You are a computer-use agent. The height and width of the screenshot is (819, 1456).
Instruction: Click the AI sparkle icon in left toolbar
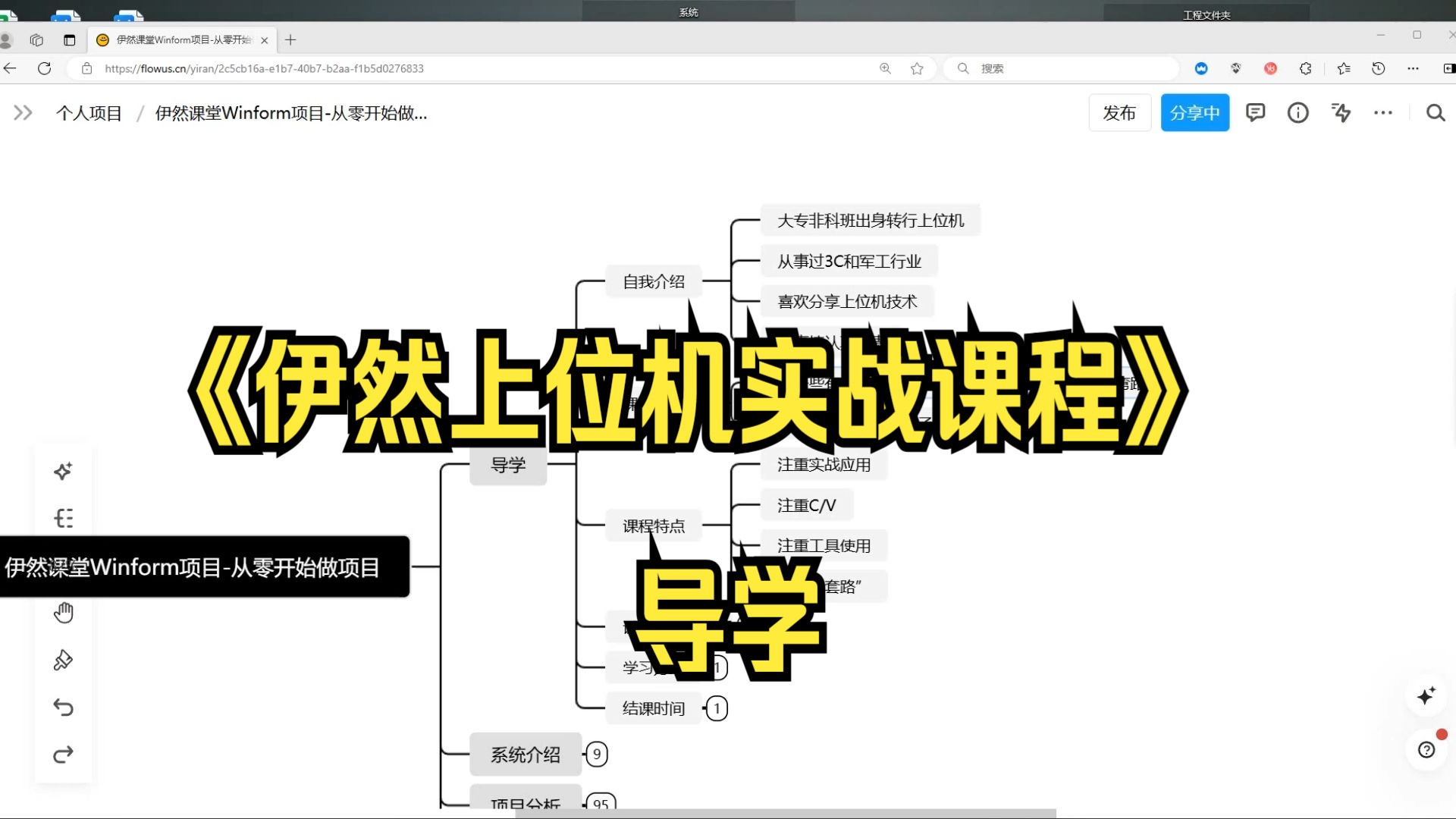point(63,471)
